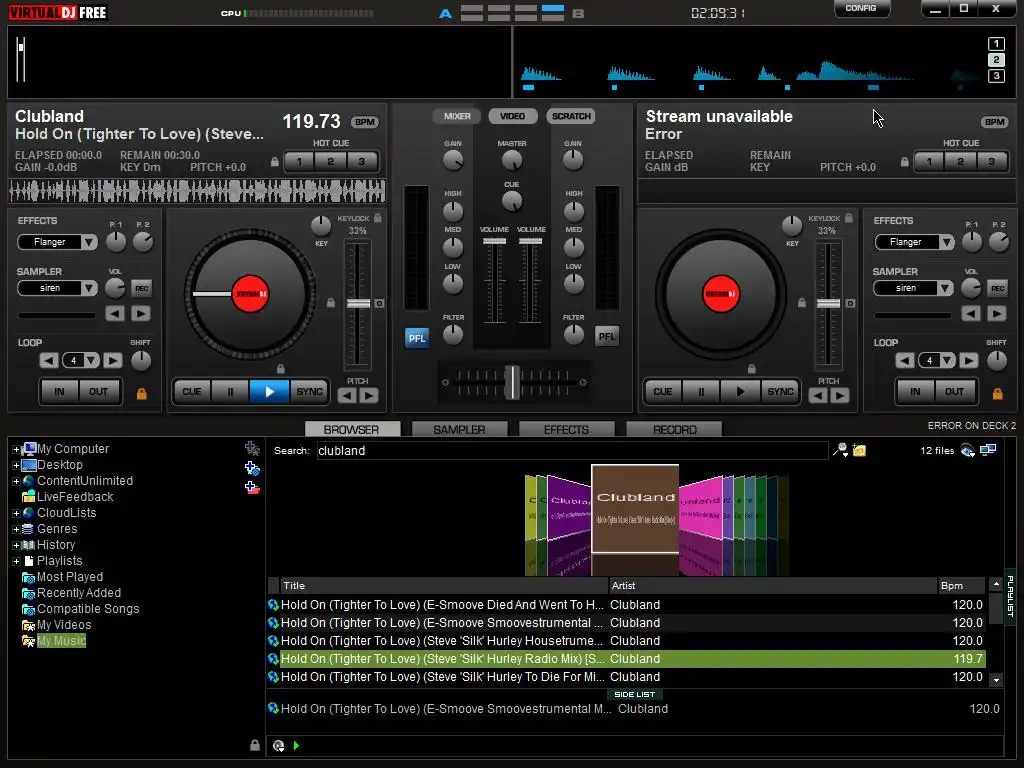This screenshot has width=1024, height=768.
Task: Halve left deck loop length arrow
Action: click(49, 360)
